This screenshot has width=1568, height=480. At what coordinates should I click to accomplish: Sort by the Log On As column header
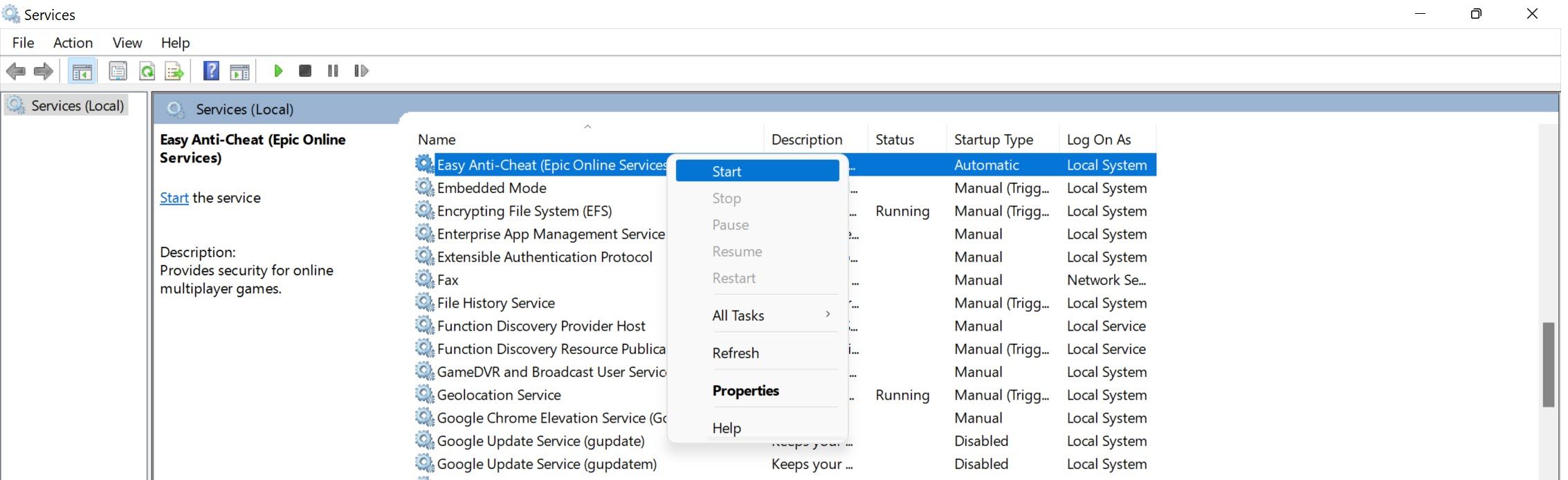point(1108,140)
